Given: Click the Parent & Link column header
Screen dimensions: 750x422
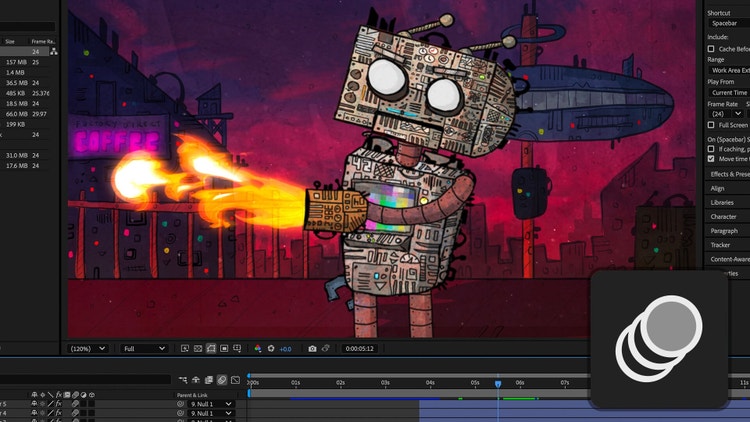Looking at the screenshot, I should coord(192,395).
